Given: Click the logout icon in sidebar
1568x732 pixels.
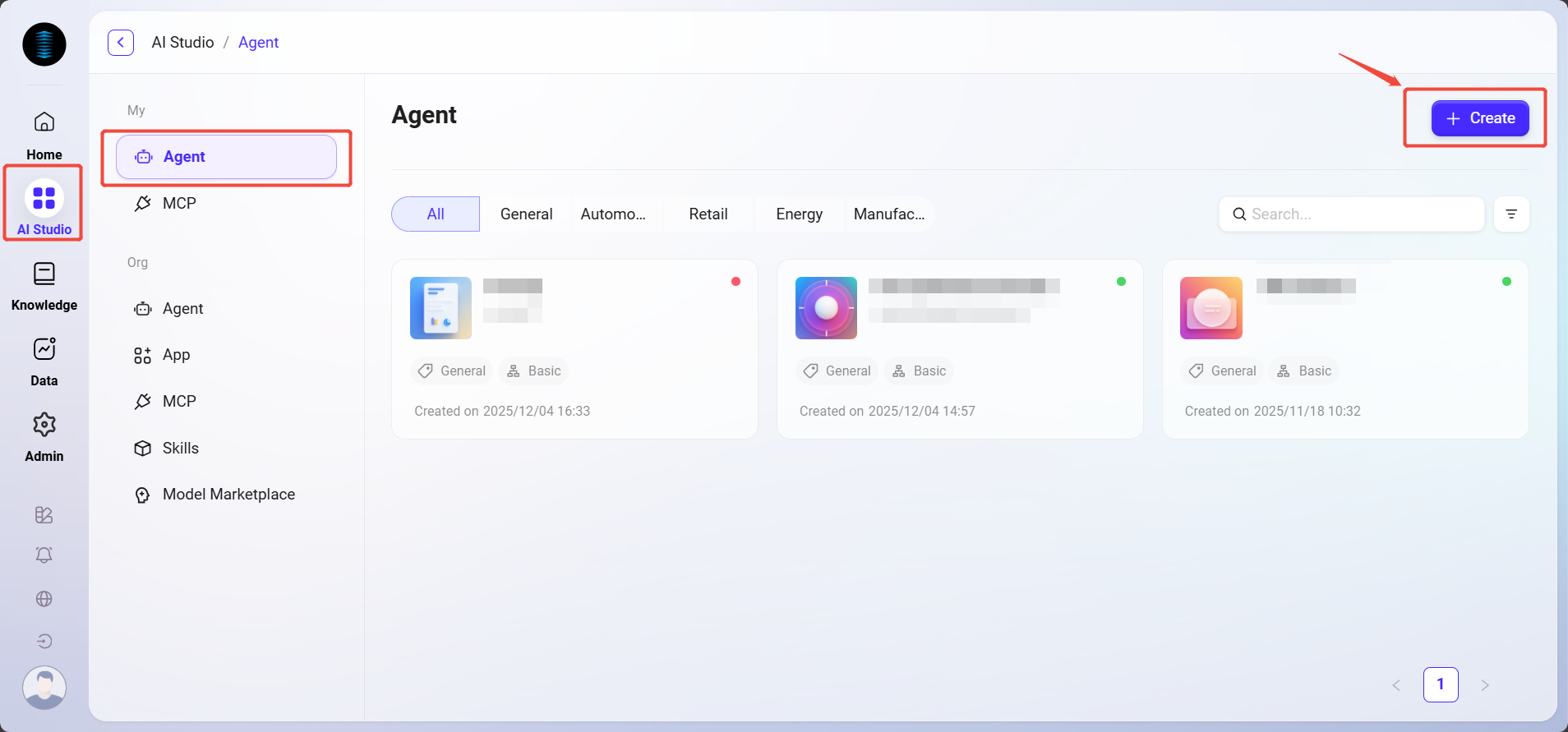Looking at the screenshot, I should point(44,642).
